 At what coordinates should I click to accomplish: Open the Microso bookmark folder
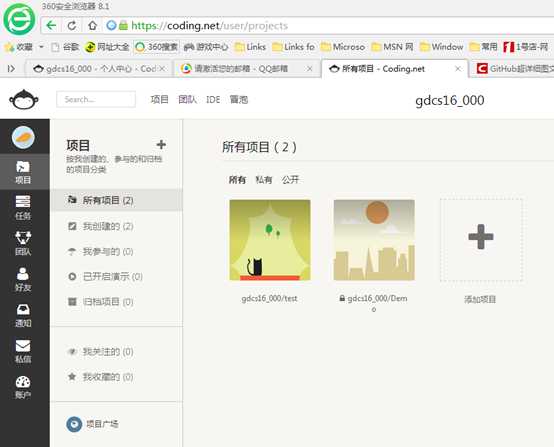click(x=343, y=47)
